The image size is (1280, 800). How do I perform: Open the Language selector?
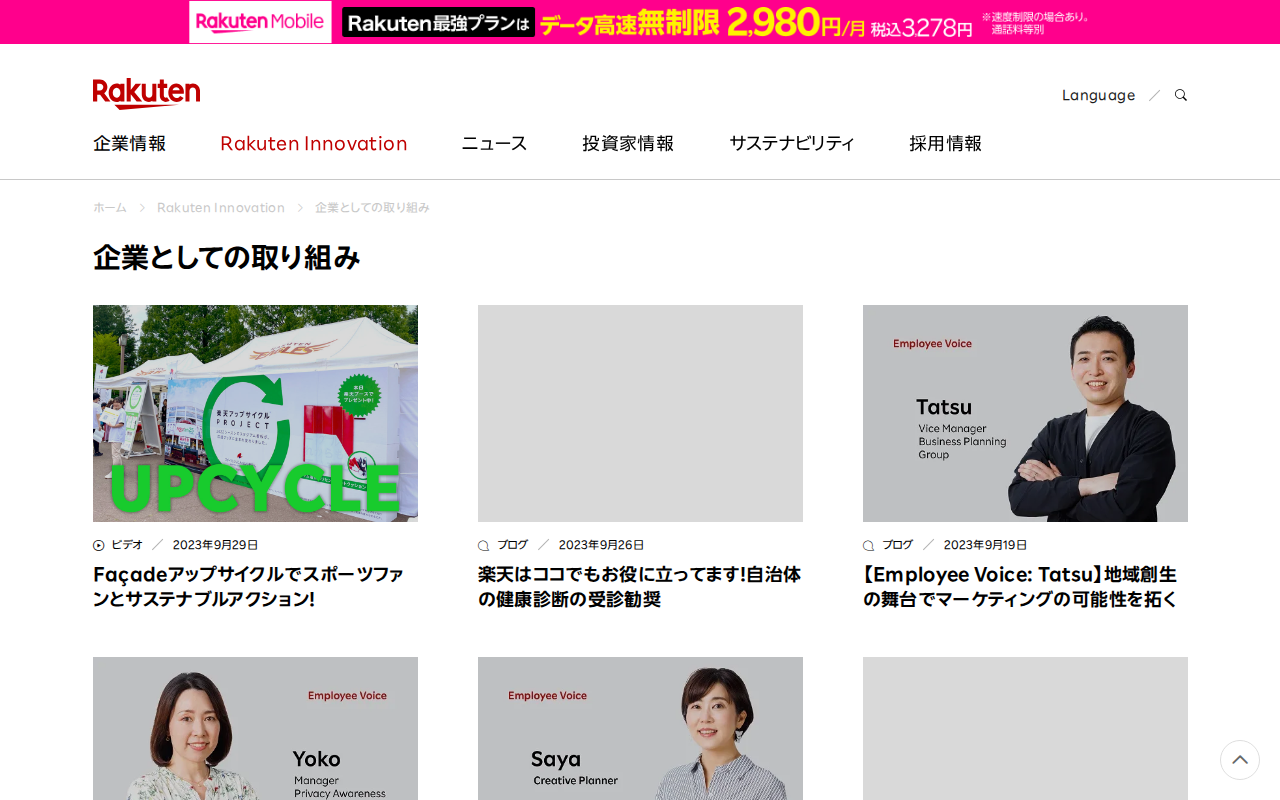tap(1098, 95)
